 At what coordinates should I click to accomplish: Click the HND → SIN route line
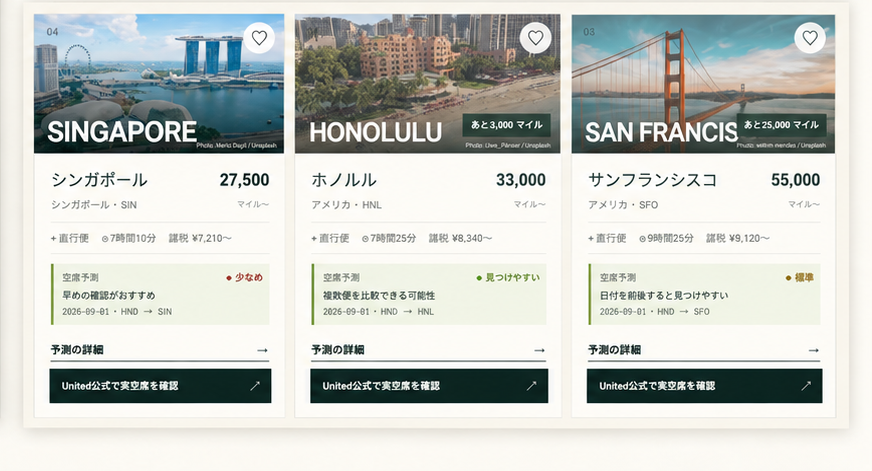tap(117, 311)
